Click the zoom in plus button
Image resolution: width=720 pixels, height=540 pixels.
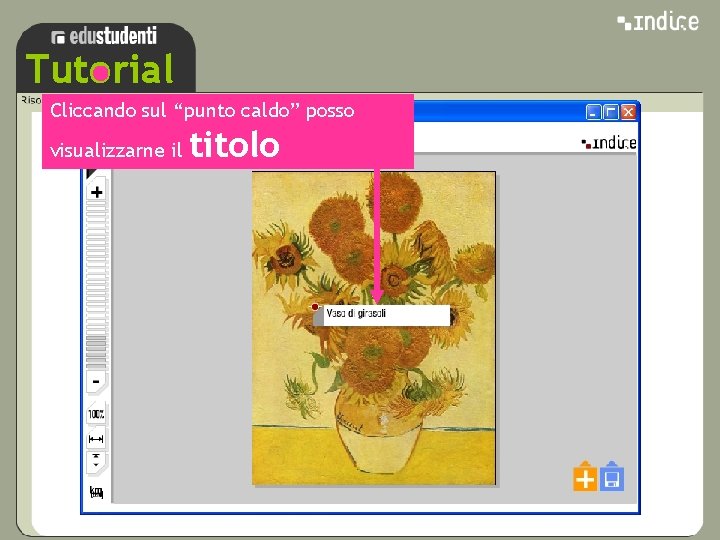(96, 192)
